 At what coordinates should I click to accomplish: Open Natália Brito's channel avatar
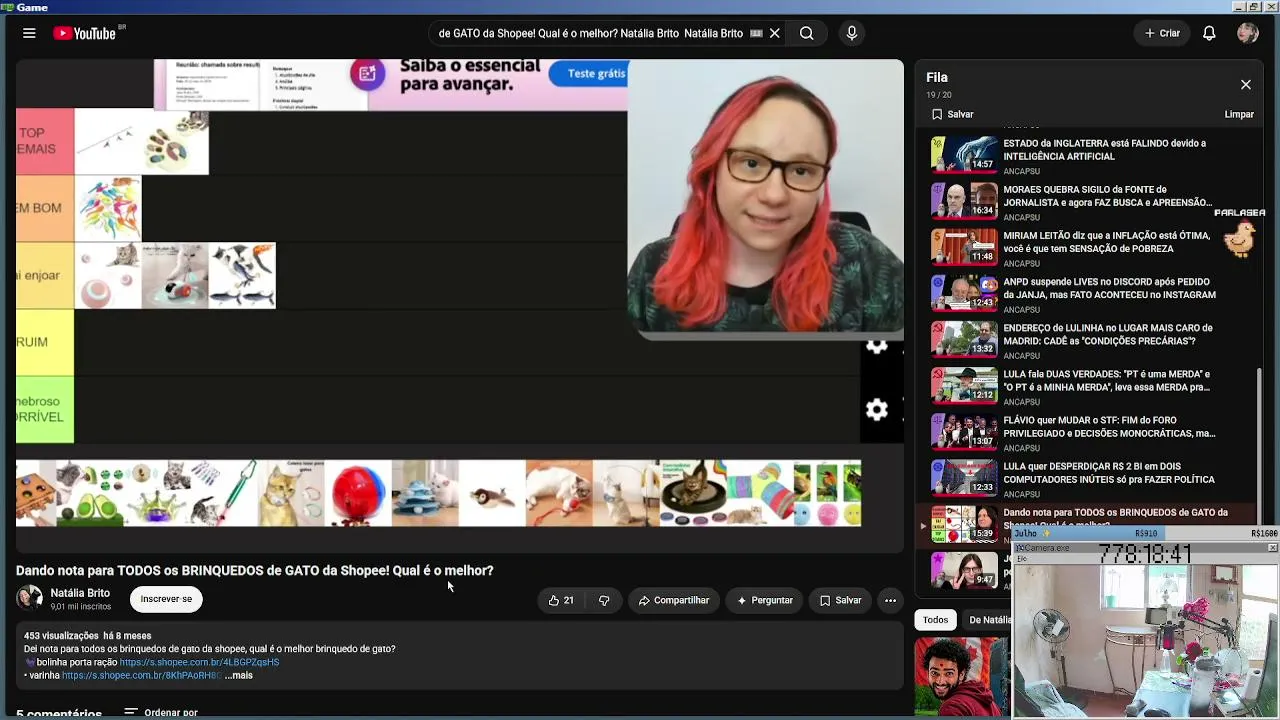pos(29,599)
